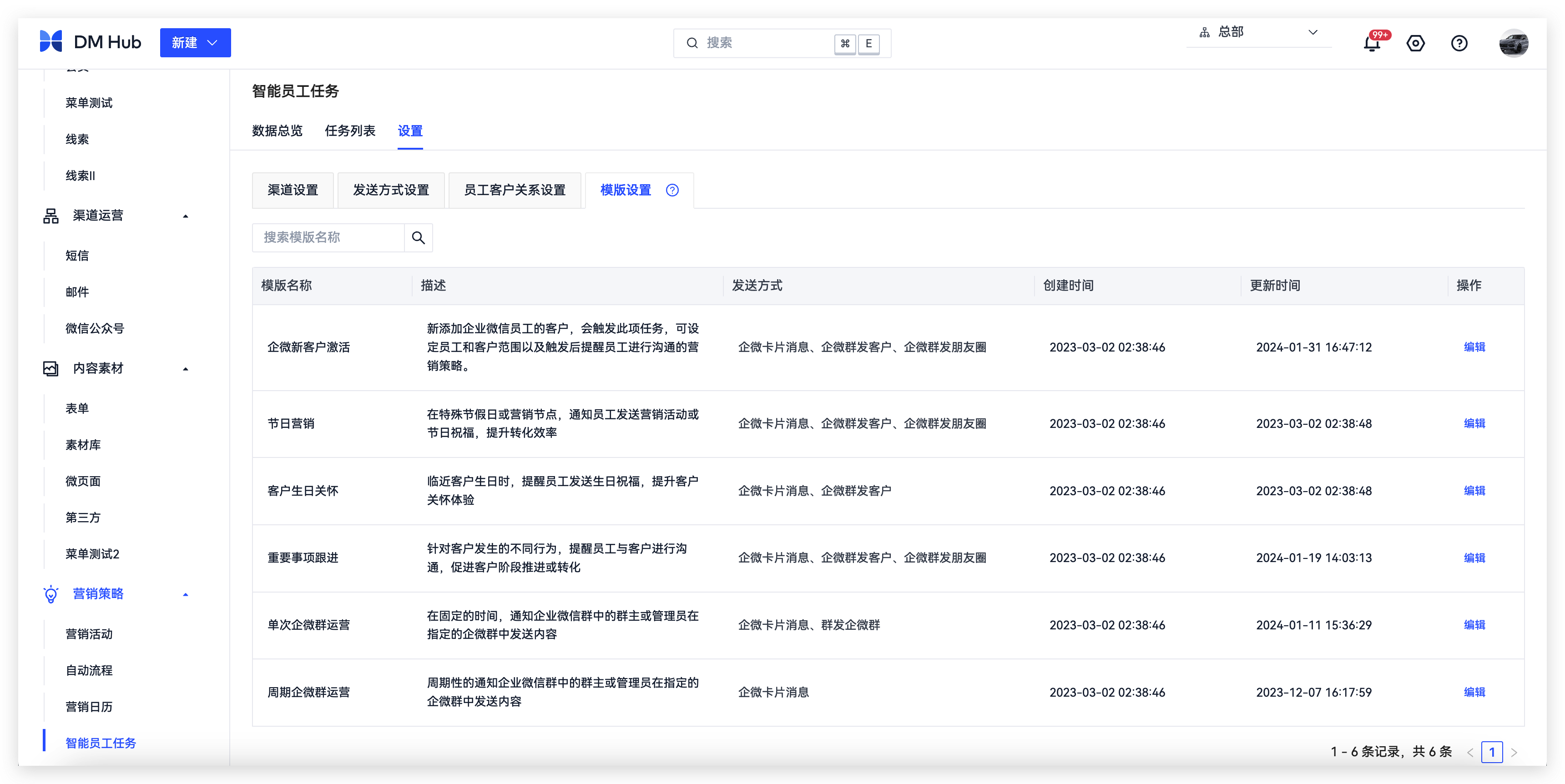Open 营销日历 in the sidebar
The image size is (1565, 784).
(89, 707)
